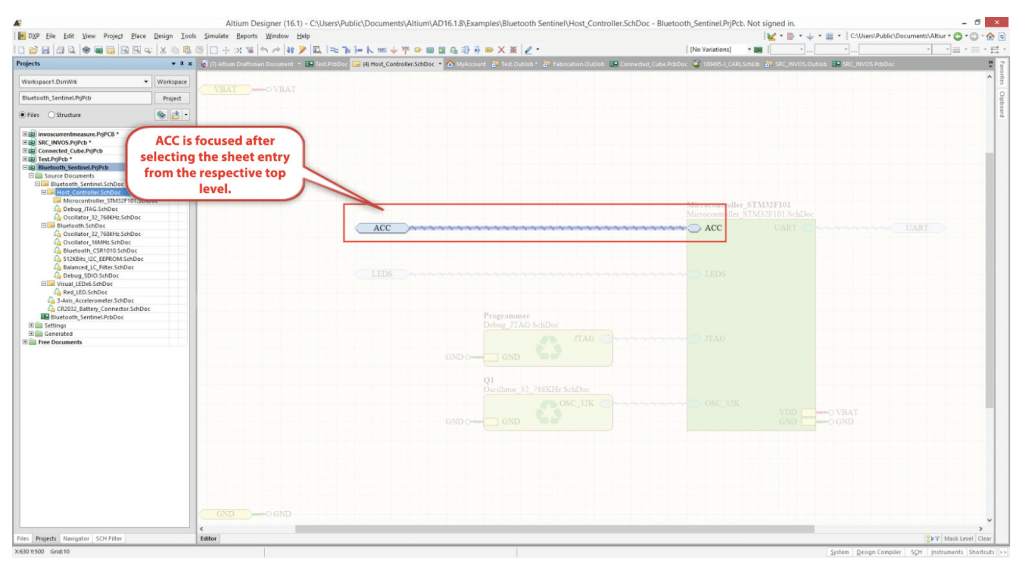The height and width of the screenshot is (562, 1023).
Task: Save the document with floppy icon
Action: pos(45,50)
